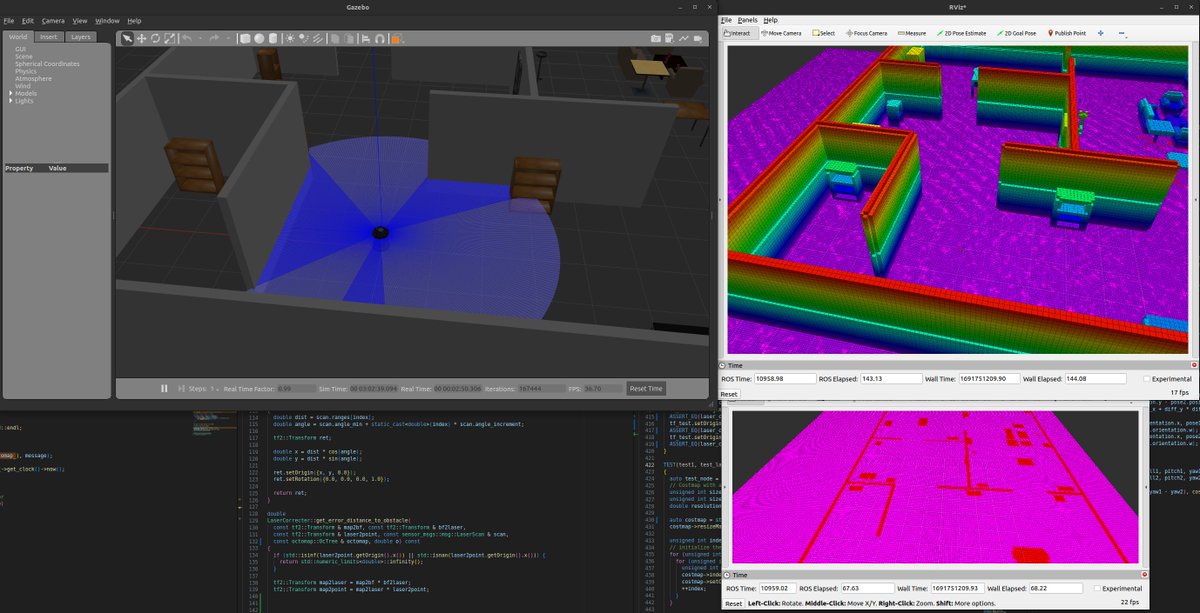This screenshot has height=613, width=1200.
Task: Choose the Select tool in RViz
Action: pos(823,33)
